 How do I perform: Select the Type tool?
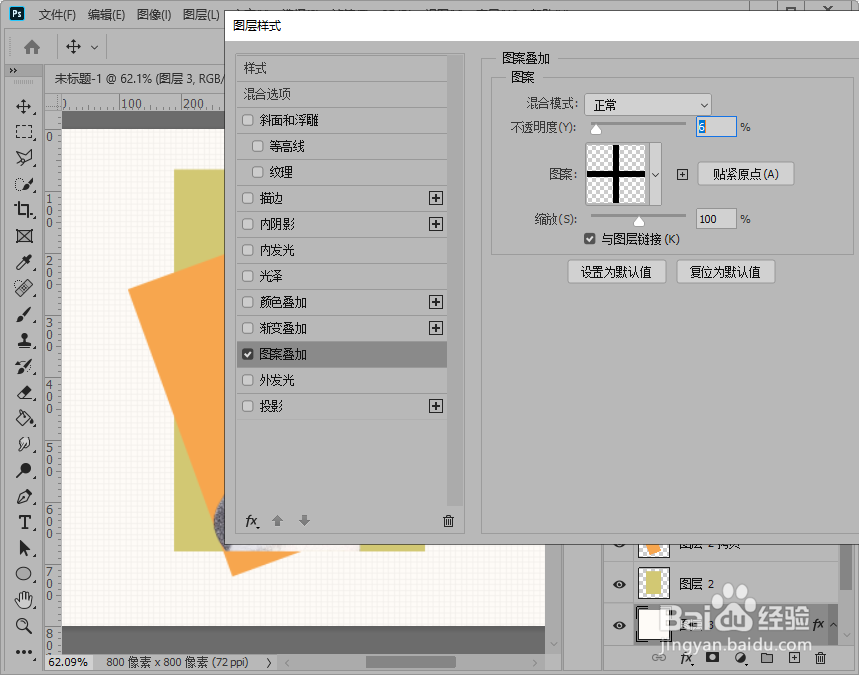pyautogui.click(x=24, y=522)
